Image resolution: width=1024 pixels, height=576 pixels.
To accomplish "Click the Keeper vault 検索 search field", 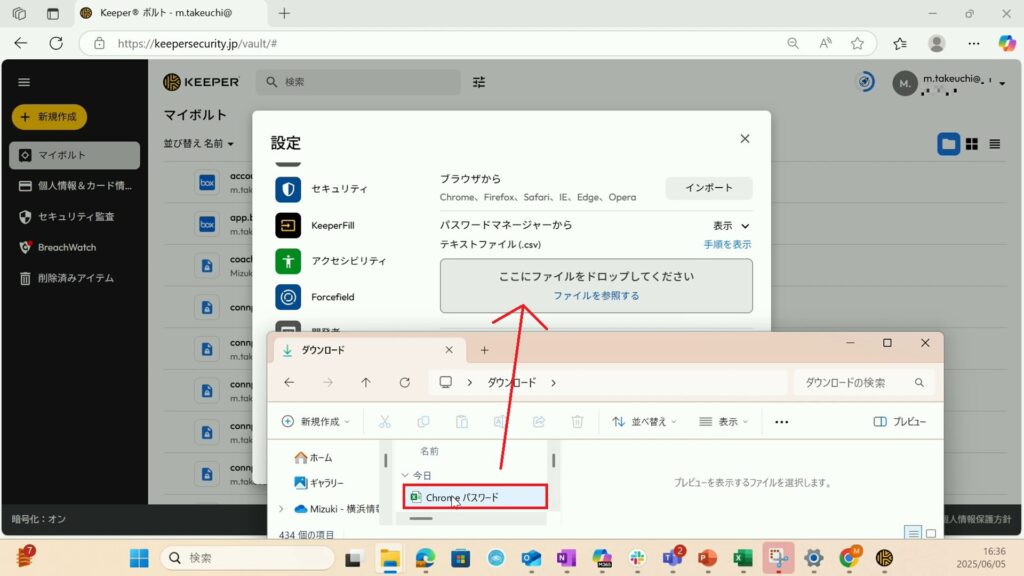I will point(358,82).
